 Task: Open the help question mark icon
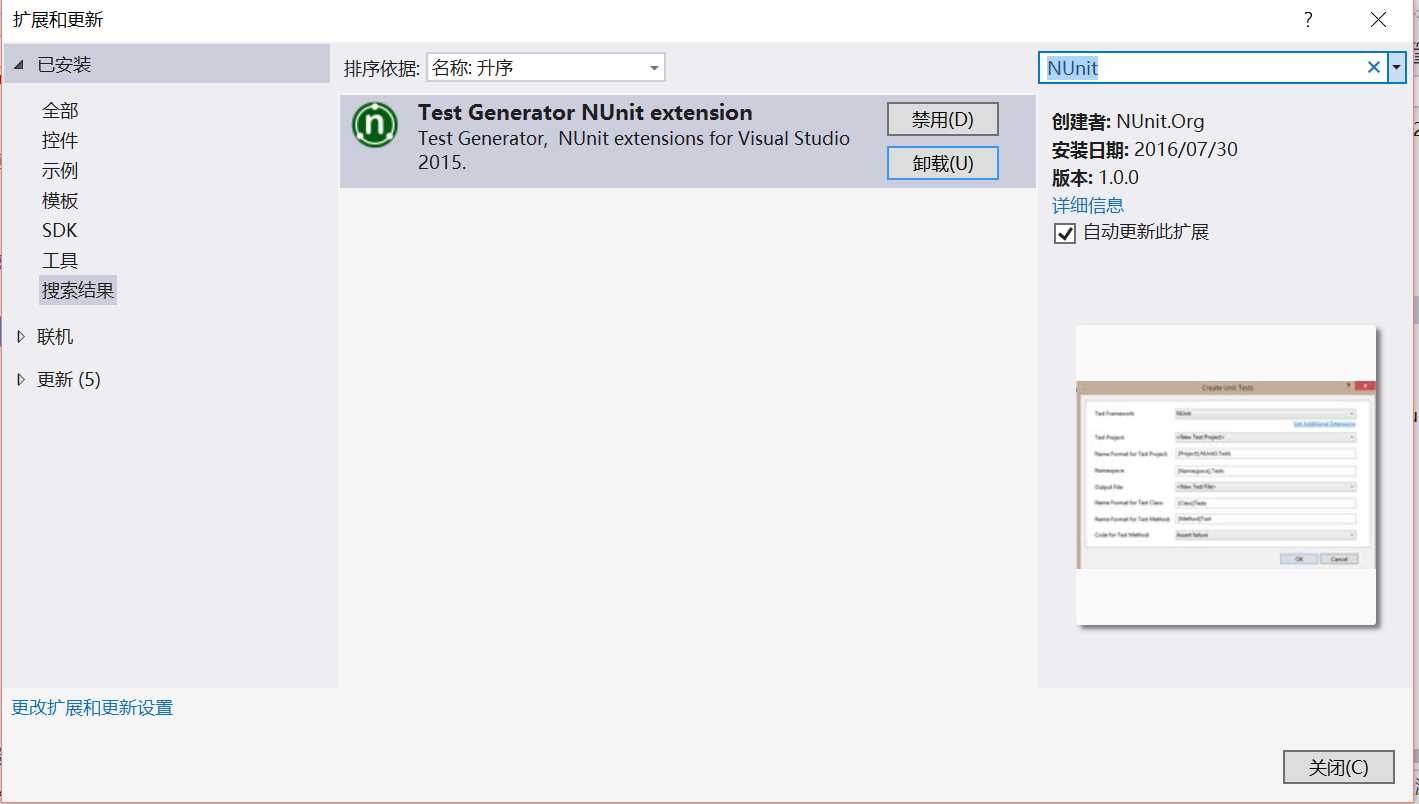click(1308, 20)
